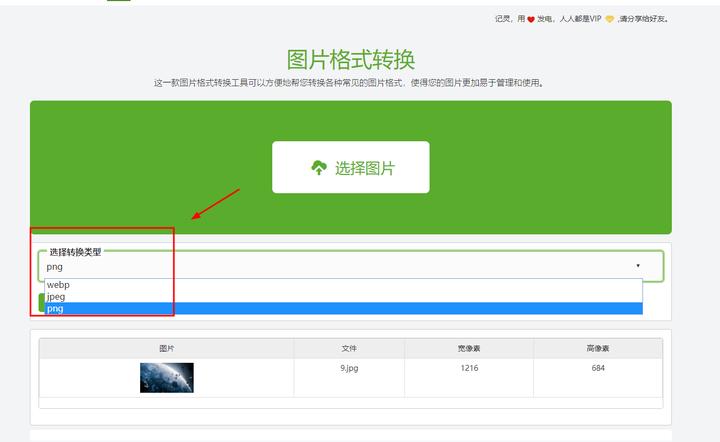This screenshot has width=720, height=442.
Task: Select the jpeg option
Action: (343, 297)
